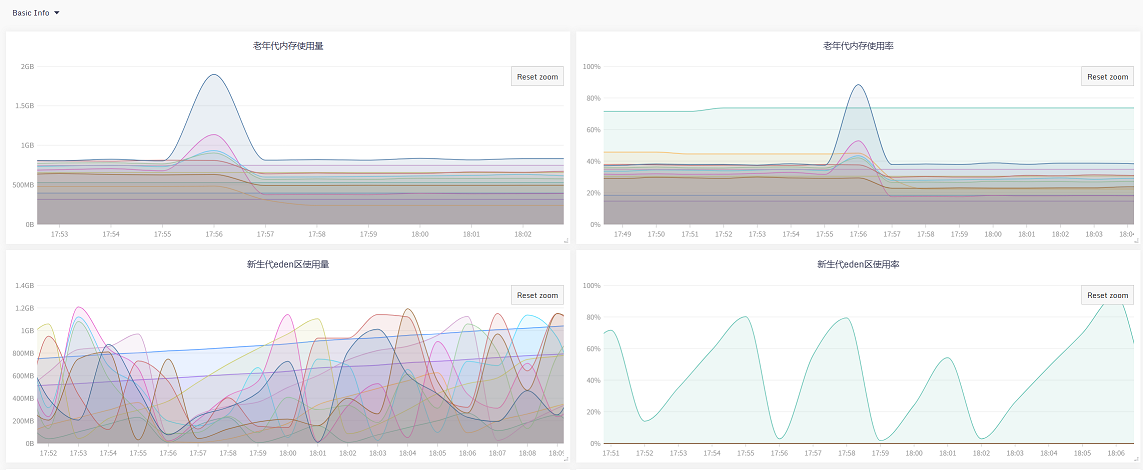Click 18:04 axis label in eden区使用量 chart
Screen dimensions: 1143x470
(408, 453)
